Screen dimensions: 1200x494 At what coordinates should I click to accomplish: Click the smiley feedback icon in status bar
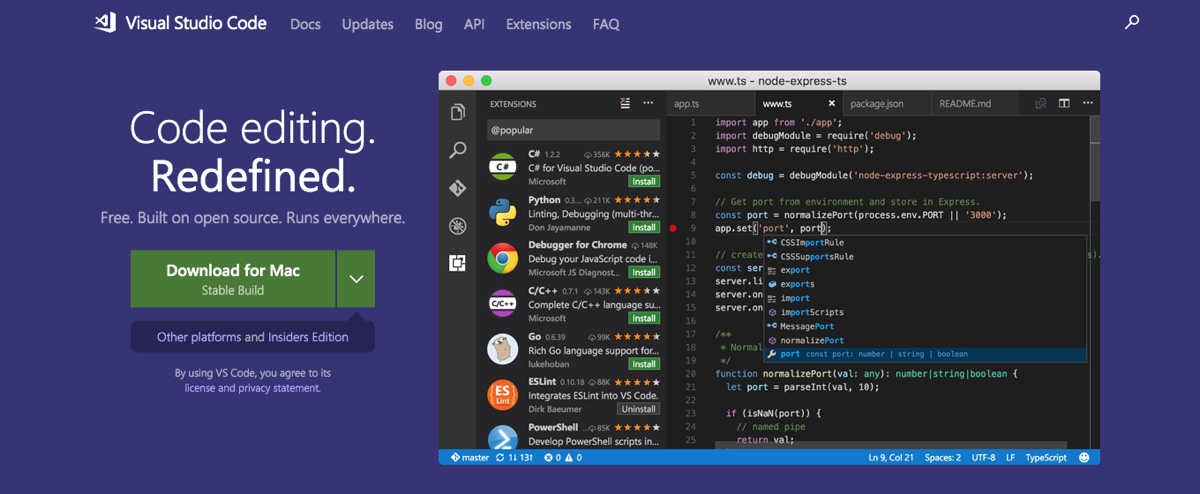1085,457
